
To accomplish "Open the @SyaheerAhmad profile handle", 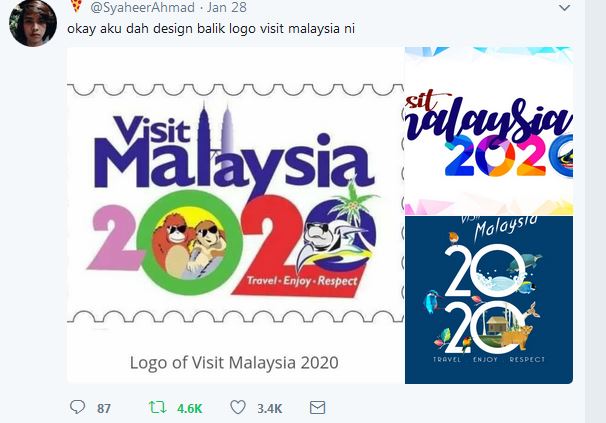I will pos(143,7).
